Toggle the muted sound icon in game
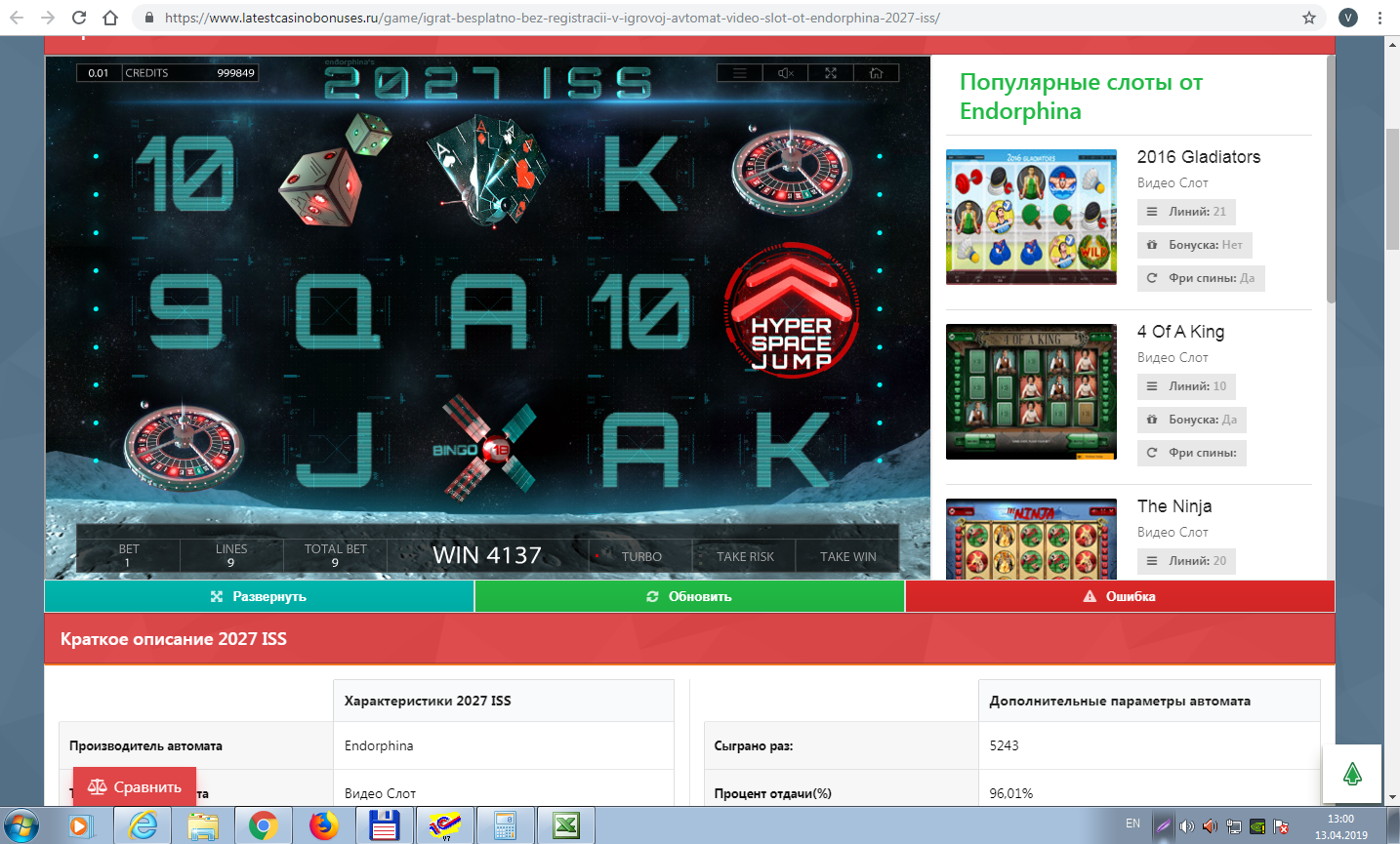This screenshot has height=844, width=1400. [786, 73]
